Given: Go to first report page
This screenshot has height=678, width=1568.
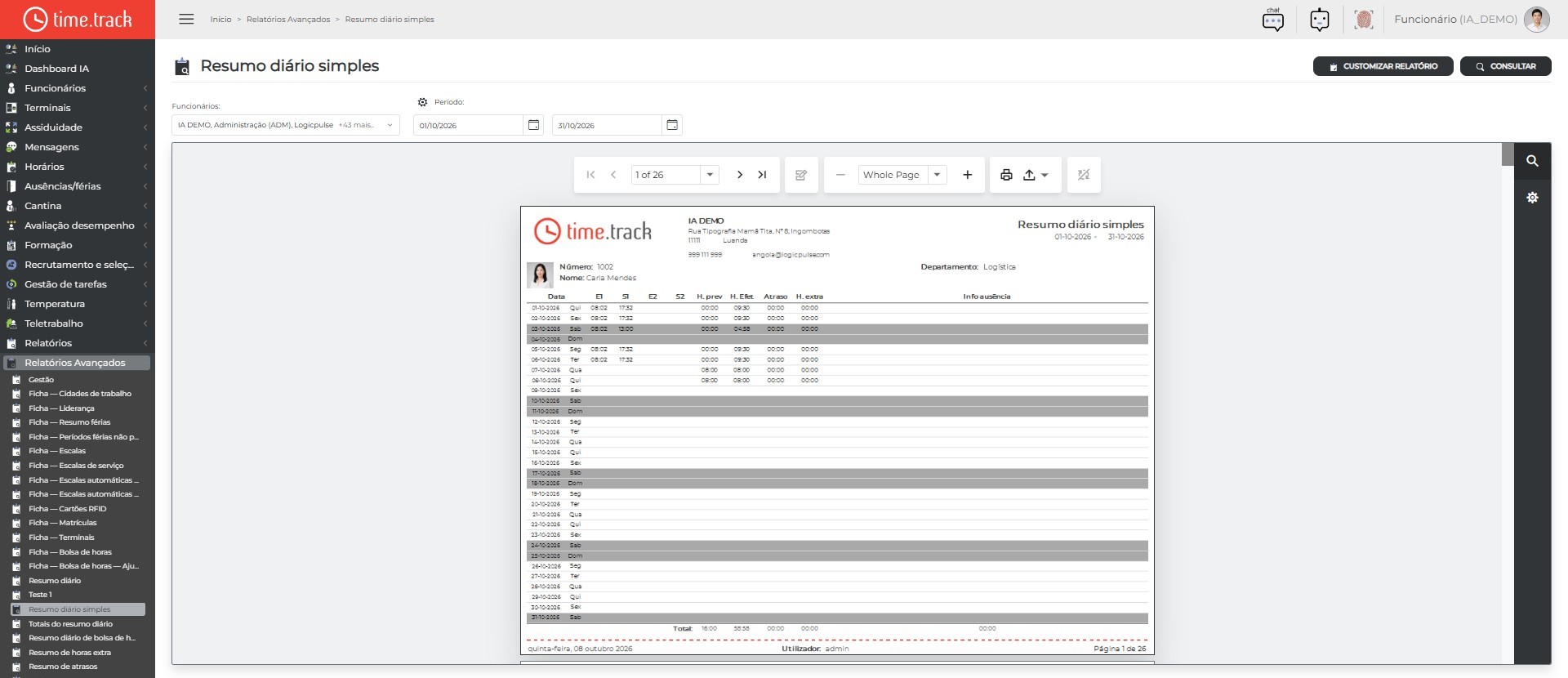Looking at the screenshot, I should (x=590, y=175).
